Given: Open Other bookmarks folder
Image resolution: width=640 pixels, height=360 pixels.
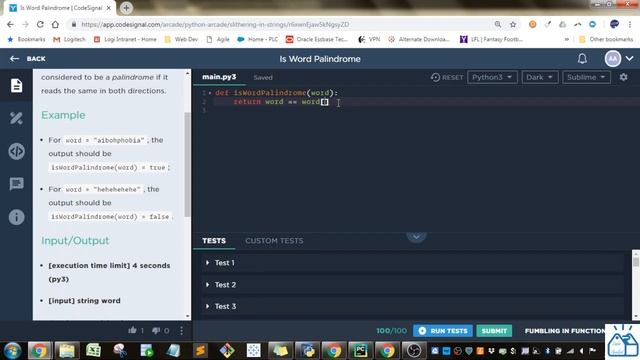Looking at the screenshot, I should (606, 39).
